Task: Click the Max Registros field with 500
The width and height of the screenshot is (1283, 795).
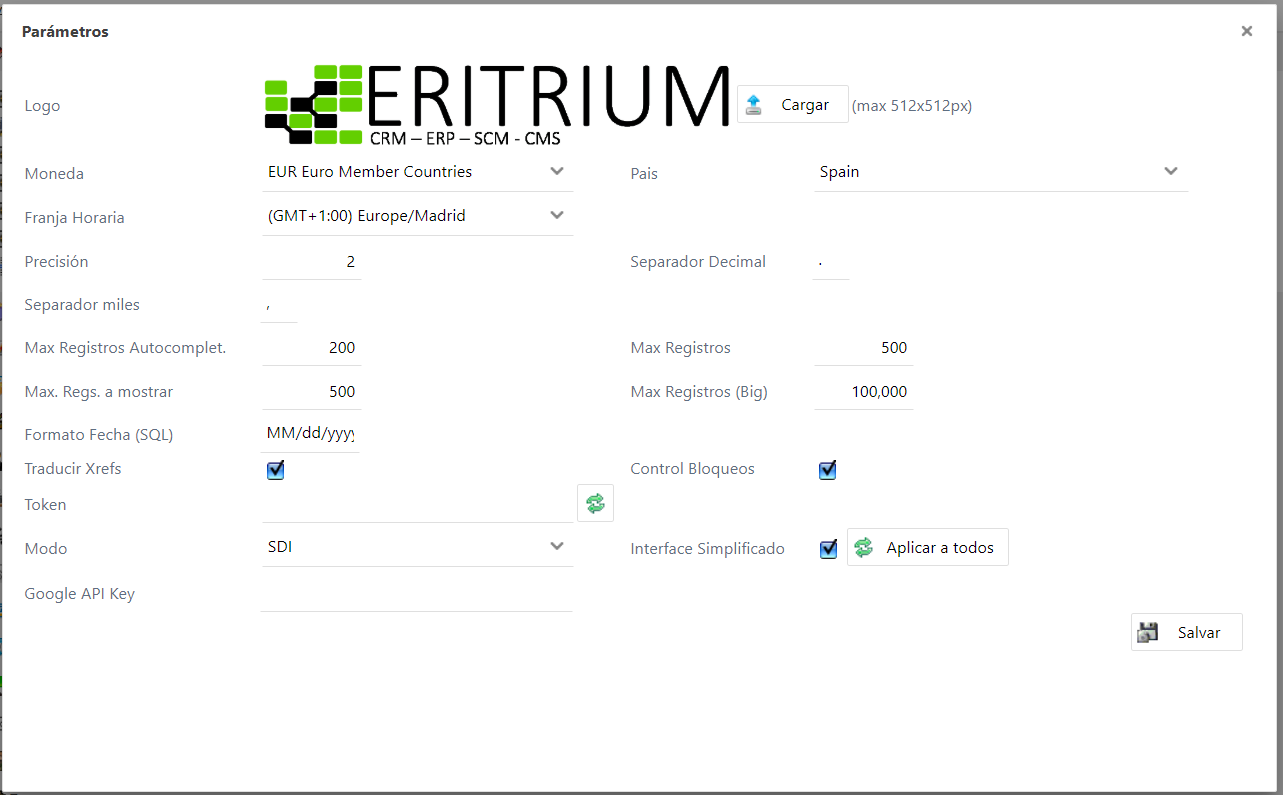Action: tap(864, 348)
